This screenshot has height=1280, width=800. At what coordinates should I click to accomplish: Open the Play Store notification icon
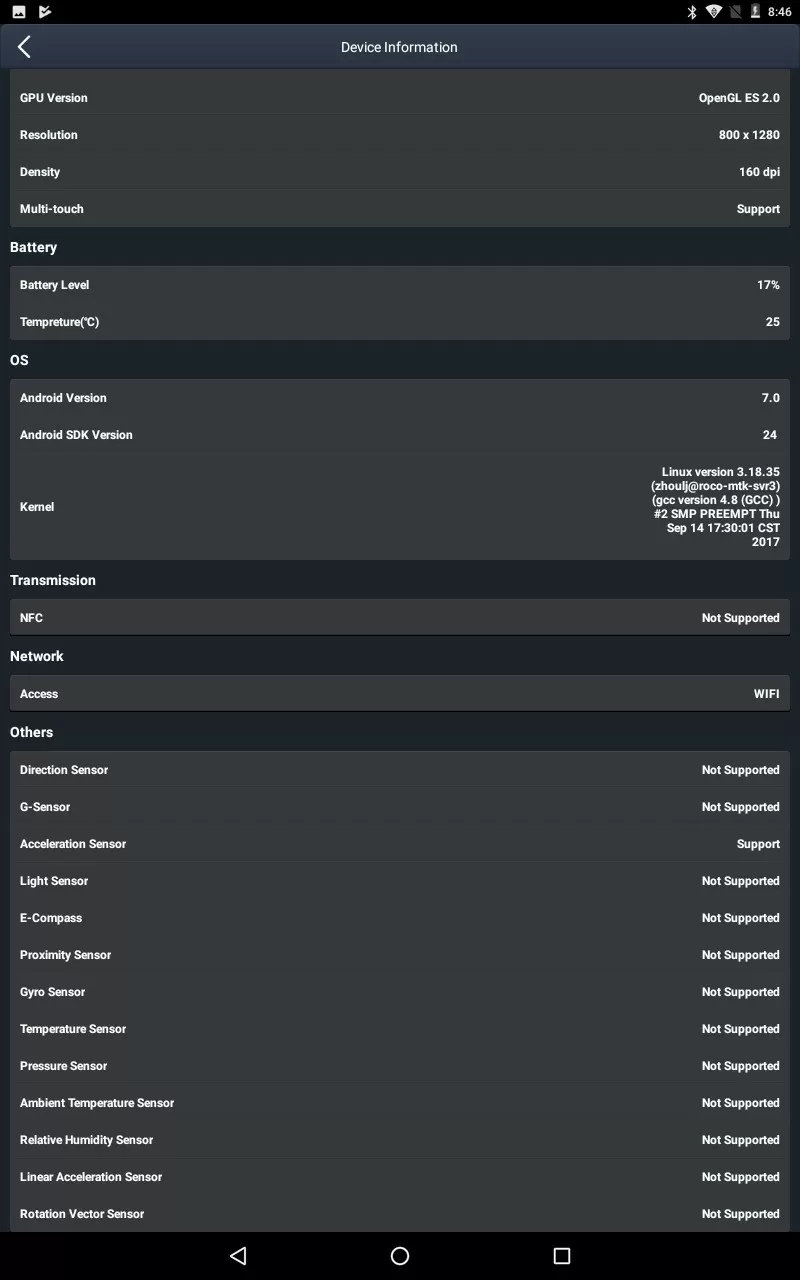point(45,12)
